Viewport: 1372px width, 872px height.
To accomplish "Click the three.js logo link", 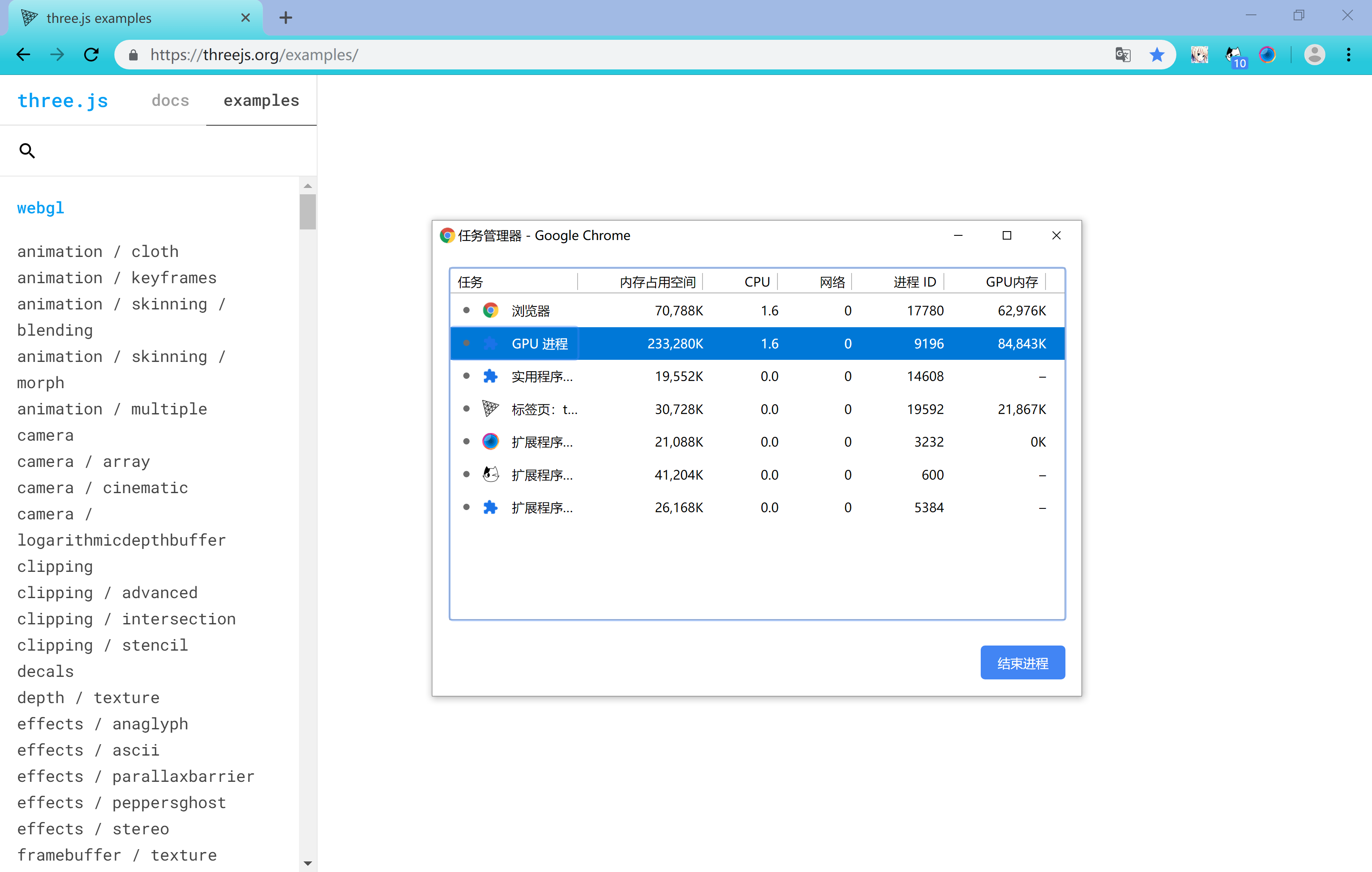I will click(63, 101).
